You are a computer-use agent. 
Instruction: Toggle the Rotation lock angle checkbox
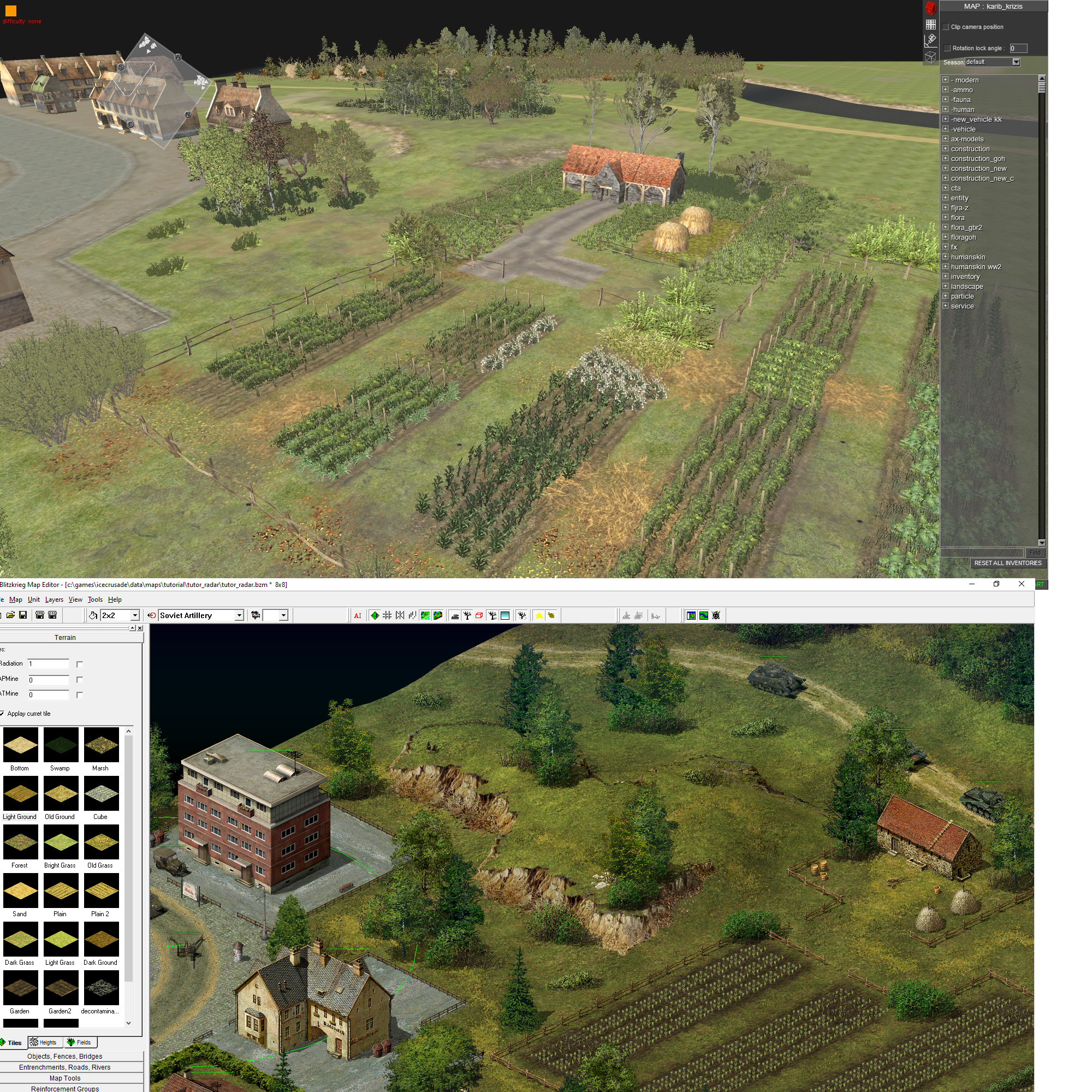pyautogui.click(x=947, y=48)
